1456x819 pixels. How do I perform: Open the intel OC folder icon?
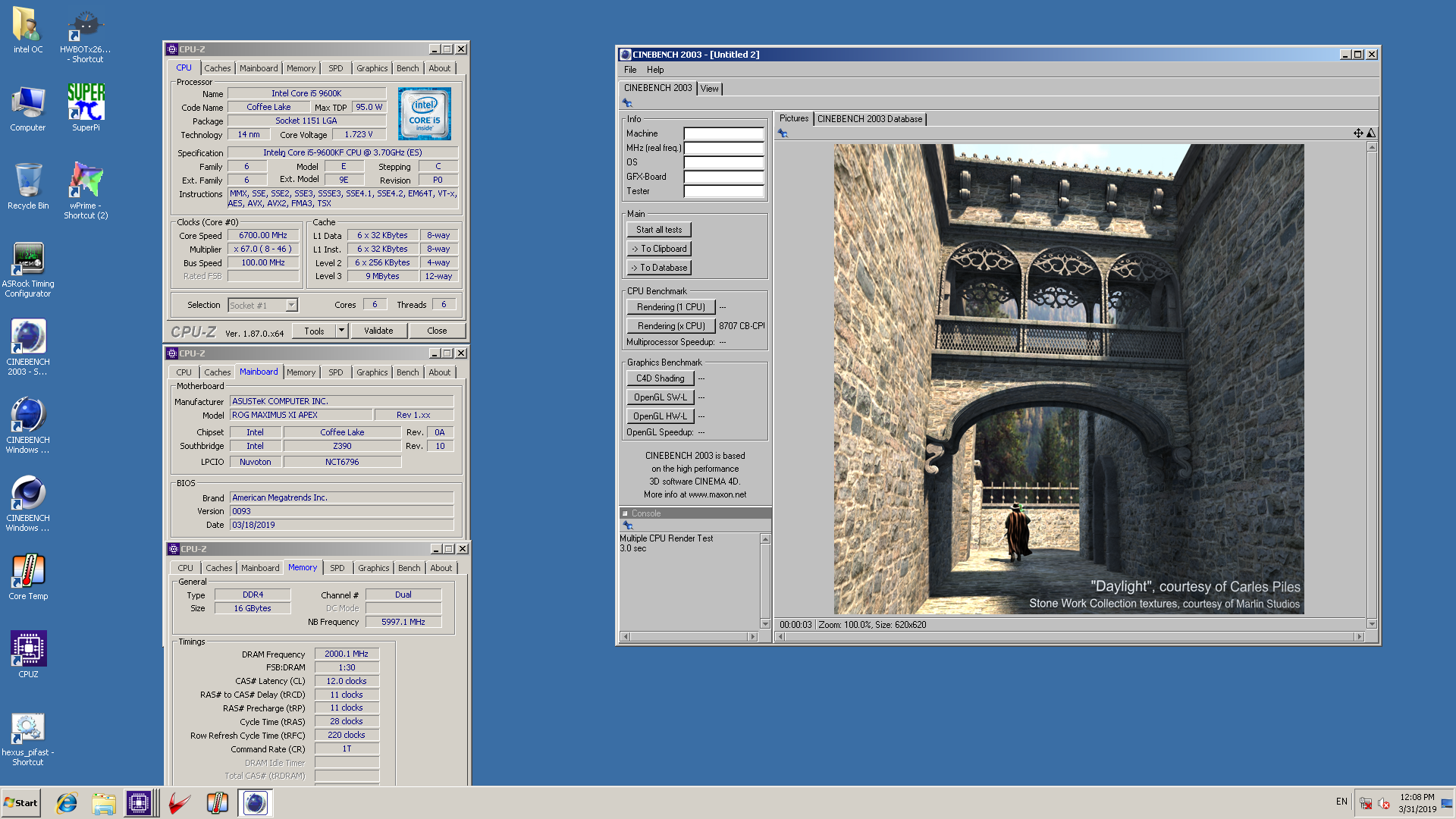pos(28,30)
